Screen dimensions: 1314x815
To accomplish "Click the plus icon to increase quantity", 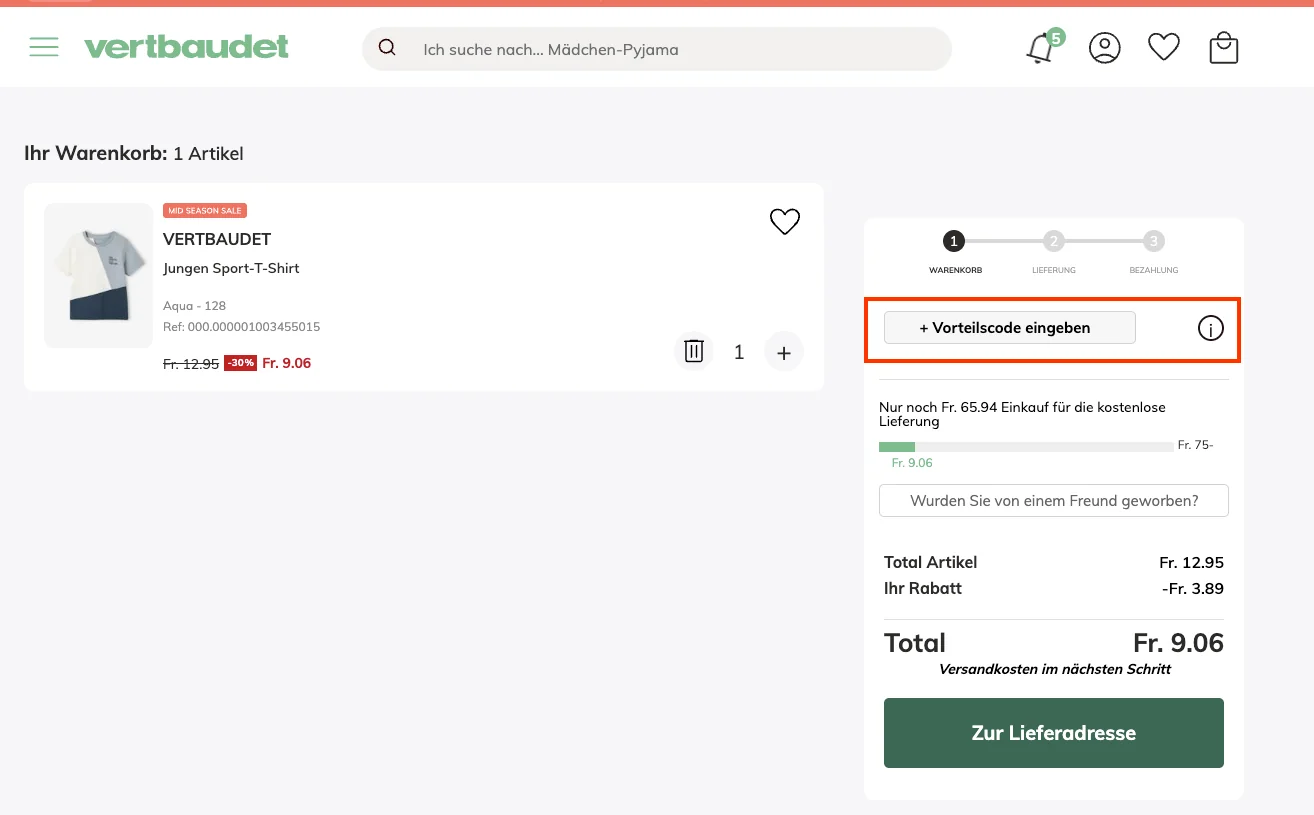I will pyautogui.click(x=784, y=351).
